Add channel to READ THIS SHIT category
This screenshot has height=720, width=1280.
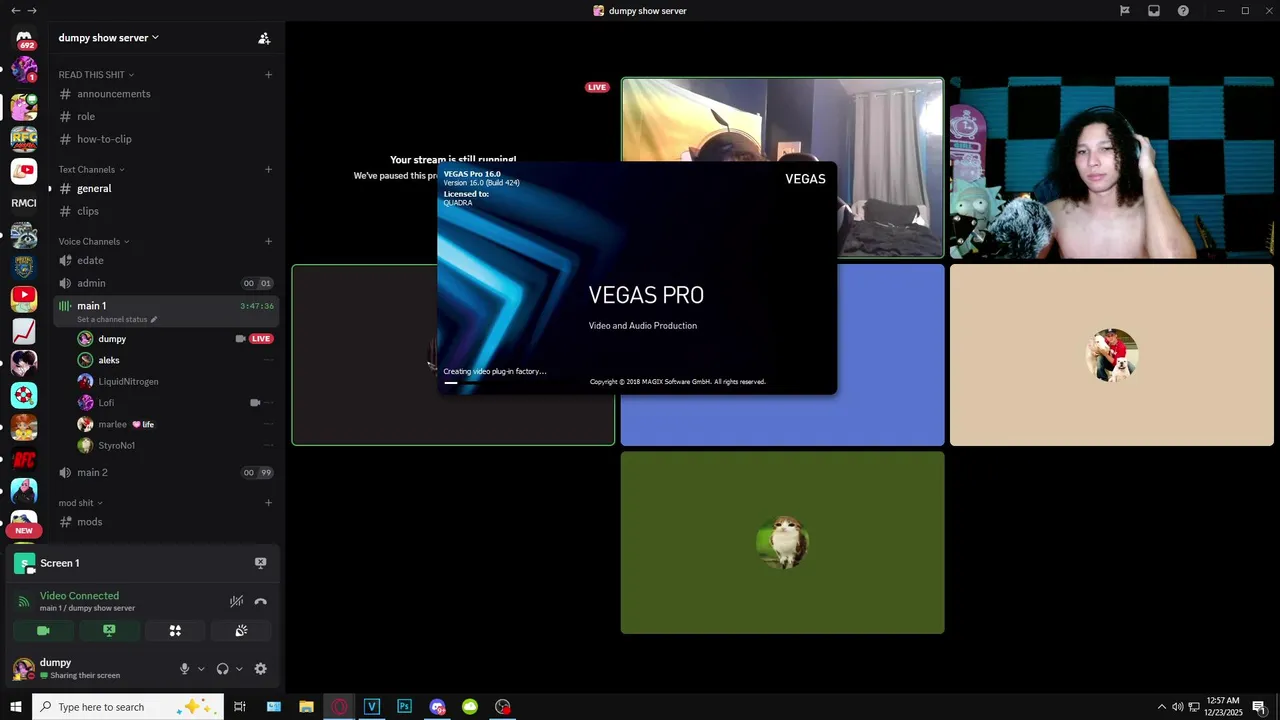(268, 74)
